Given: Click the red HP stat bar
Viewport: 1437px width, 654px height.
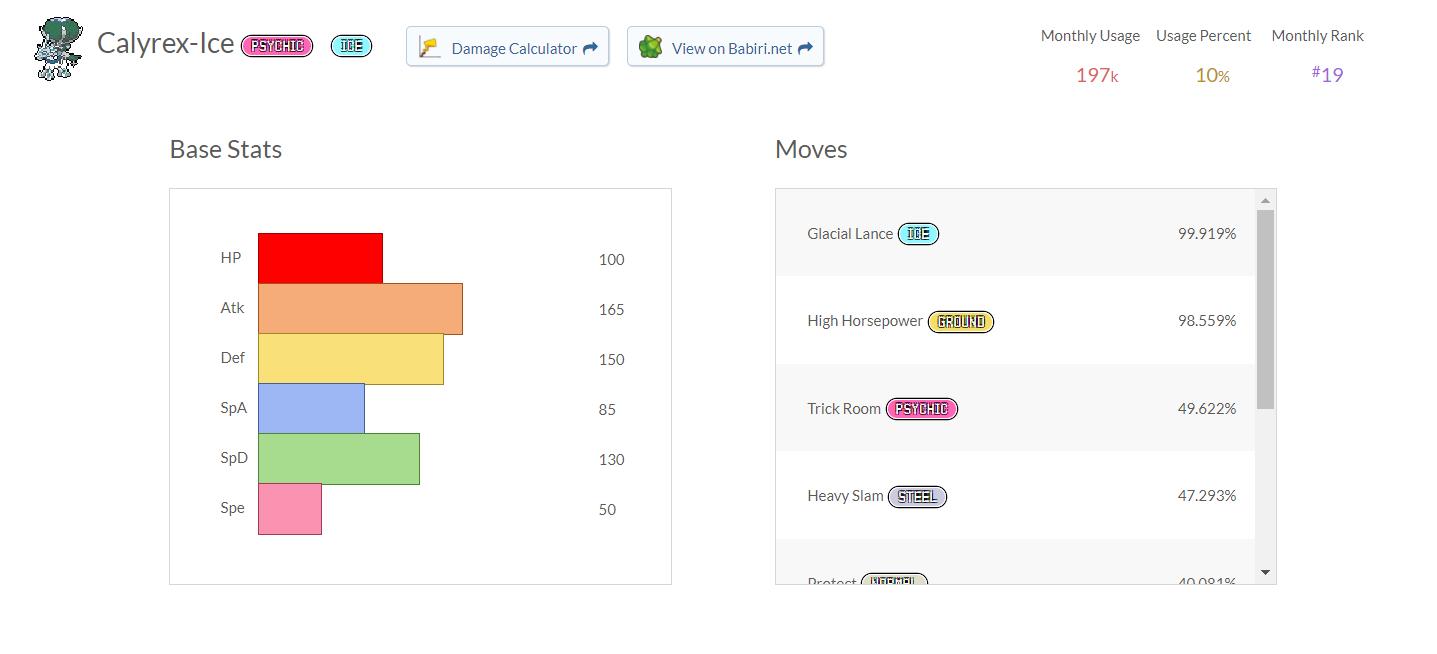Looking at the screenshot, I should click(320, 258).
